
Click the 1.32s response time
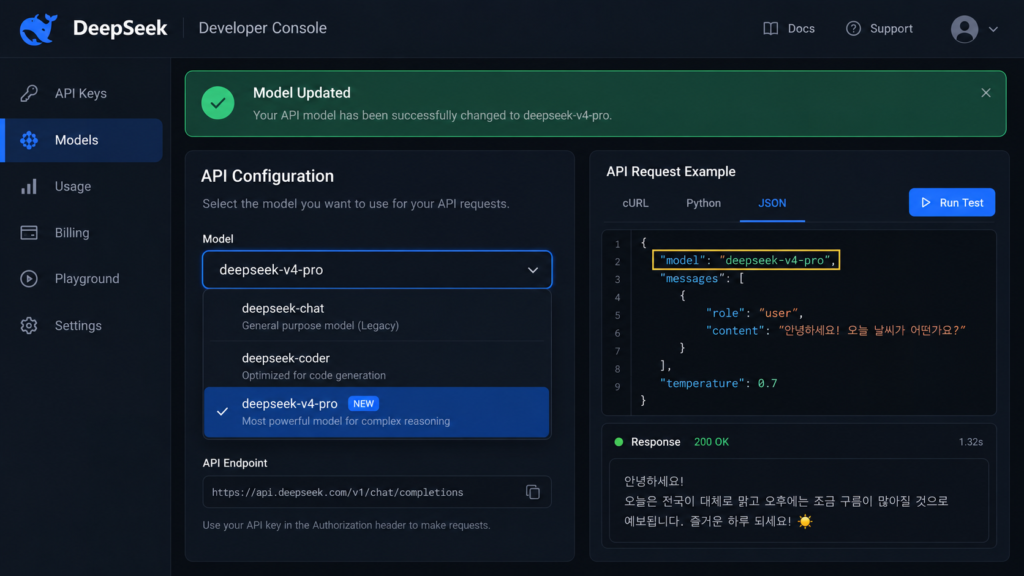[970, 442]
